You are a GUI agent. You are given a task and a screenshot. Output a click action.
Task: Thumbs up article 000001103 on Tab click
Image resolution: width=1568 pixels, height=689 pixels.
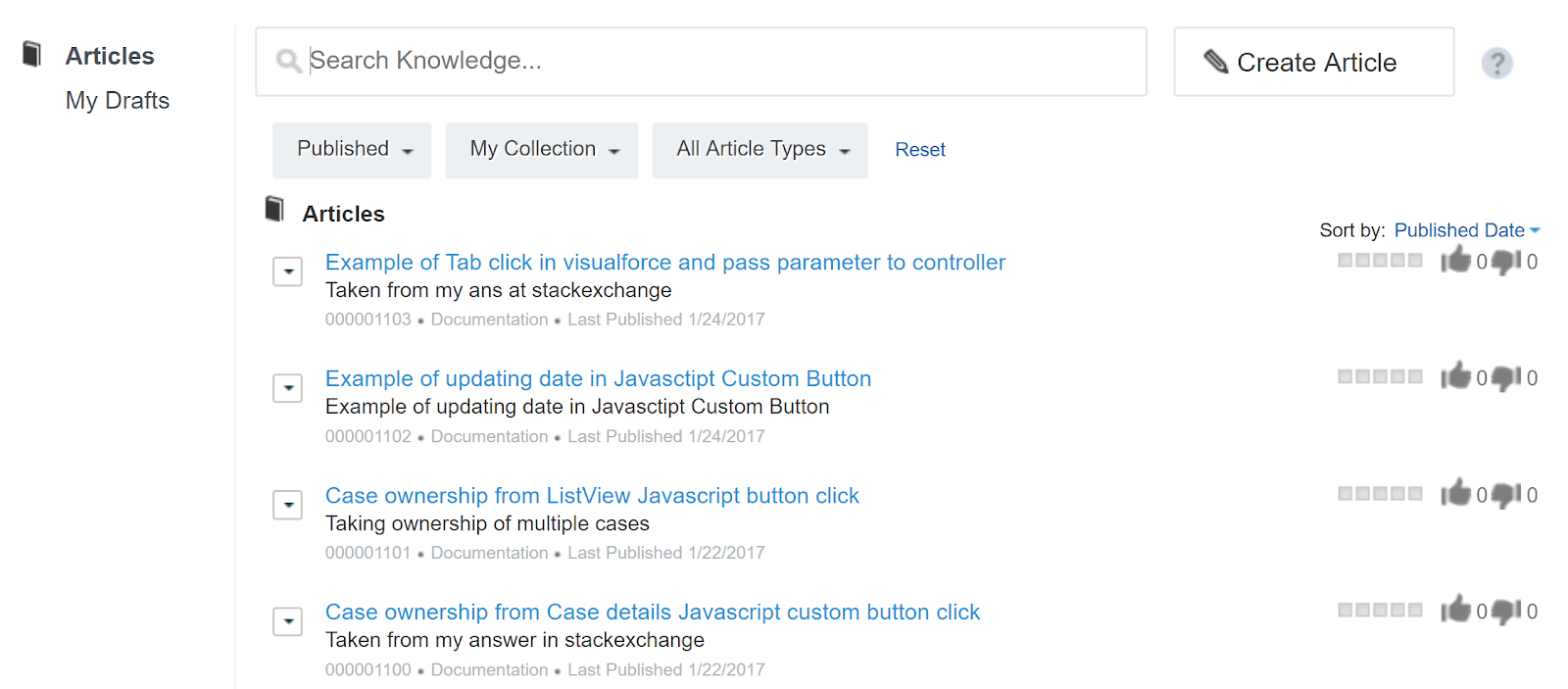[1456, 260]
